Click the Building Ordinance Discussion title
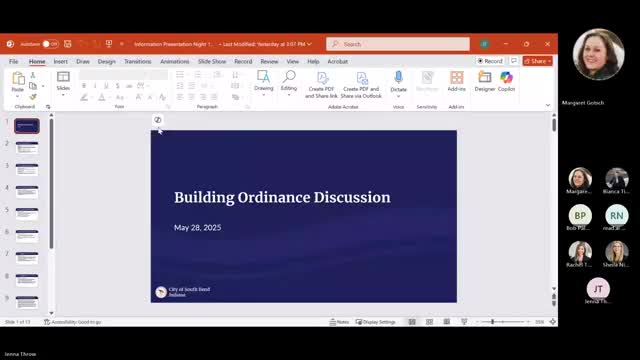This screenshot has width=640, height=360. [x=282, y=198]
